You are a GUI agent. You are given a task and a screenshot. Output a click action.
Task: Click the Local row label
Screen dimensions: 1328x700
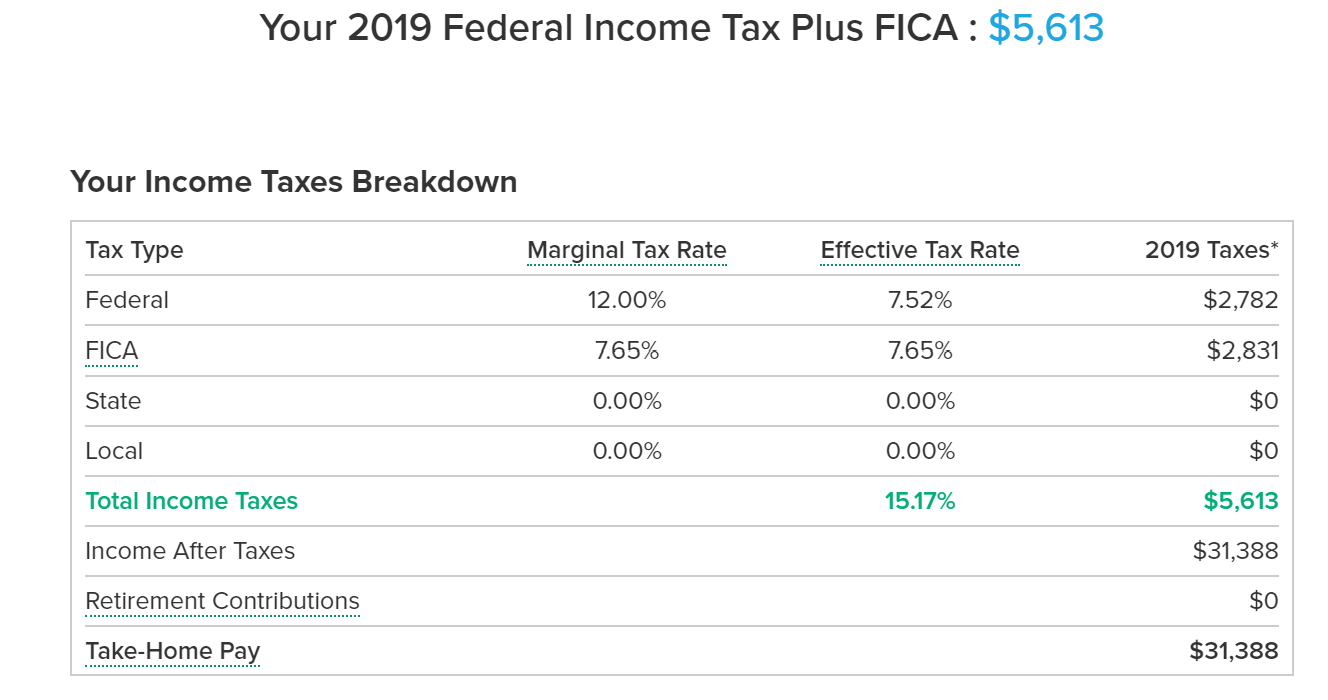(114, 451)
